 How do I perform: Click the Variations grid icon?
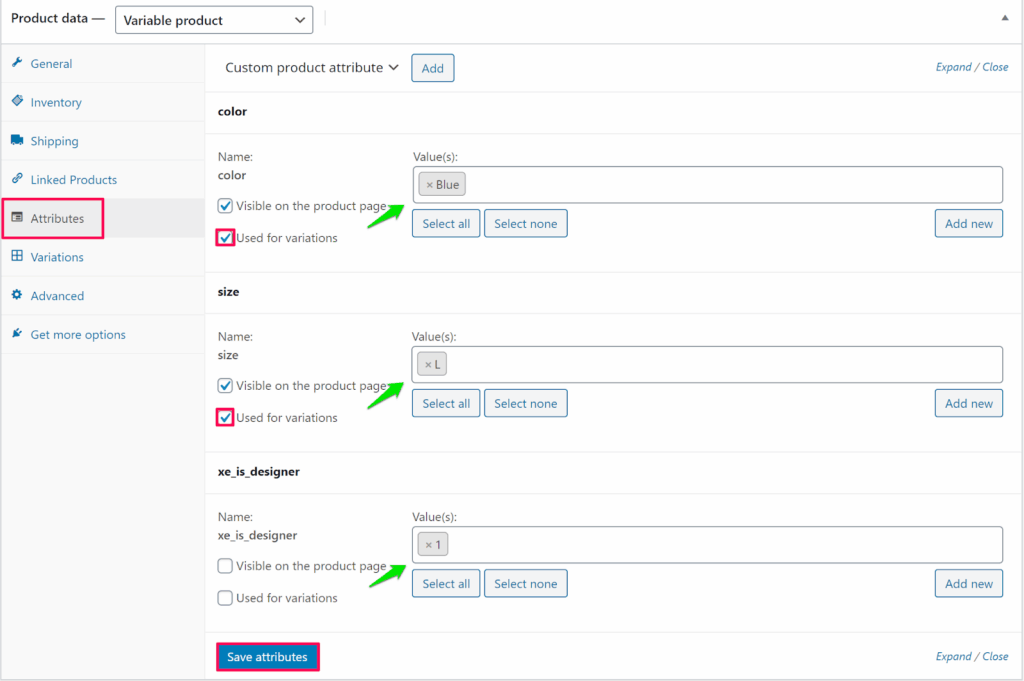tap(17, 257)
